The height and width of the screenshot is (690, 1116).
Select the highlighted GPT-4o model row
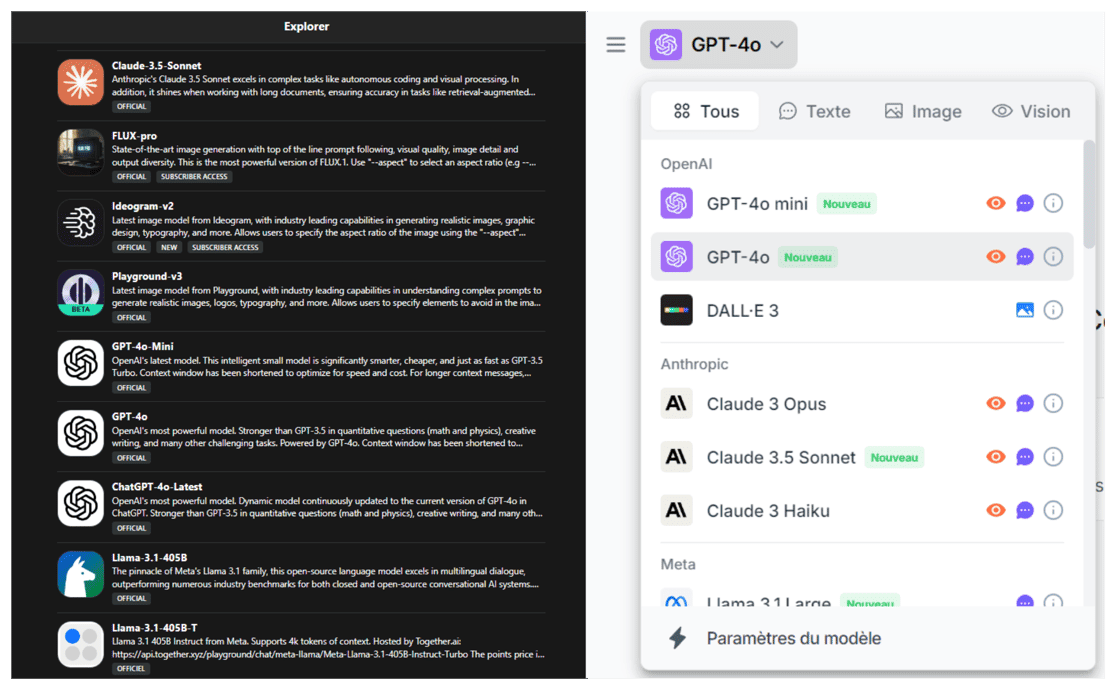click(862, 256)
